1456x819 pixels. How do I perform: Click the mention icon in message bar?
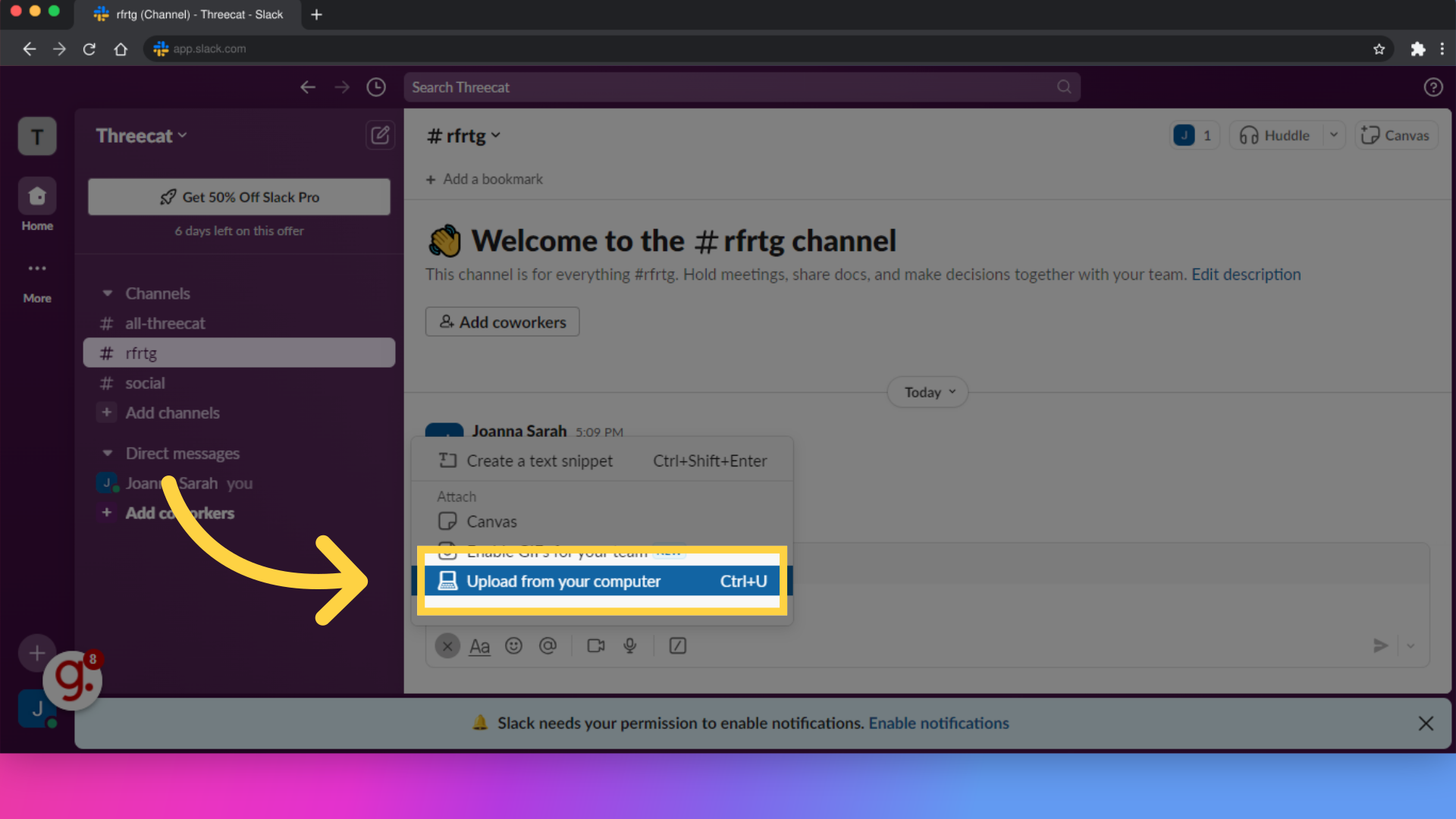(548, 645)
